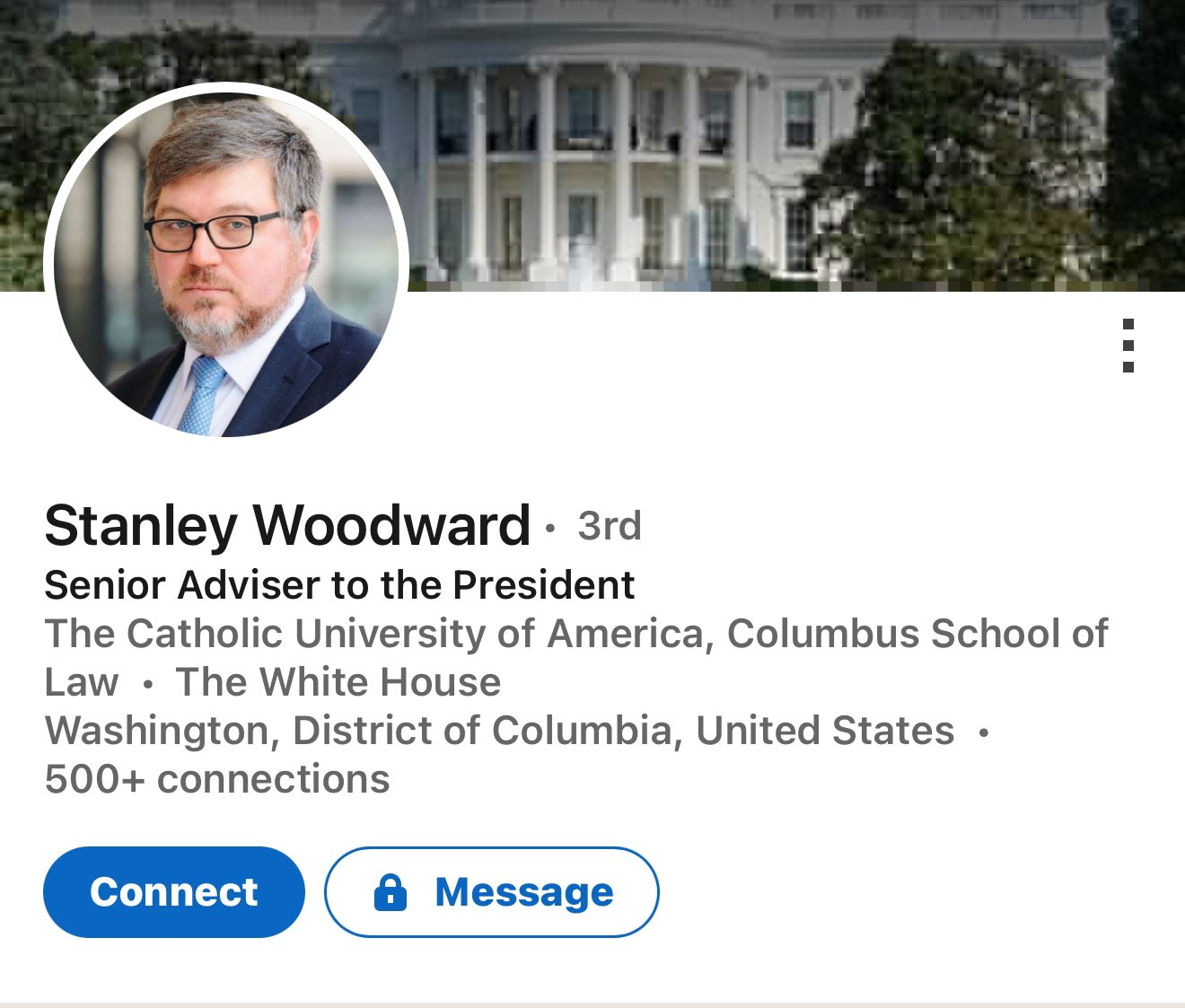Click The White House employer text
Screen dimensions: 1185x1008
pyautogui.click(x=338, y=682)
